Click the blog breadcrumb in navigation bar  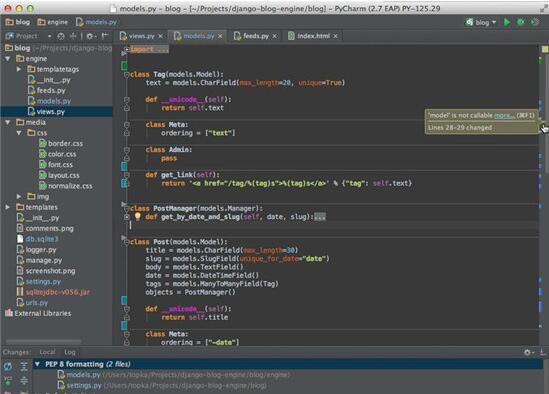coord(18,22)
